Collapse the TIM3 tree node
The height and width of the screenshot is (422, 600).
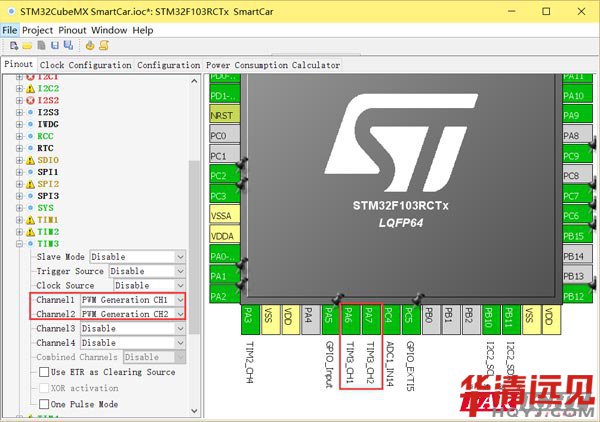tap(19, 244)
